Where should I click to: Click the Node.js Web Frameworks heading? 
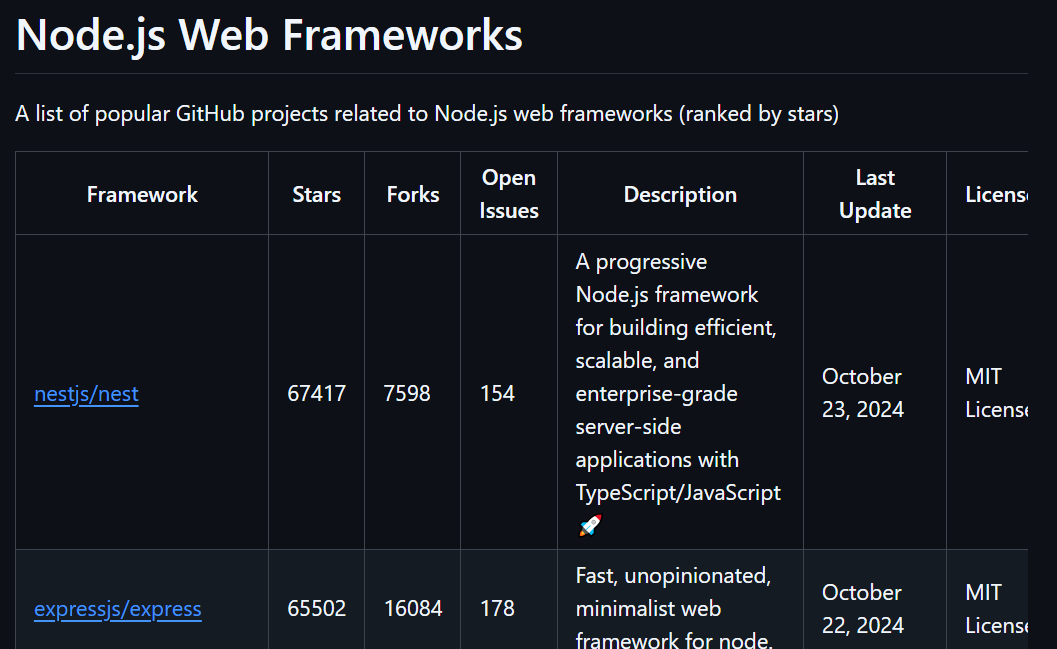269,35
